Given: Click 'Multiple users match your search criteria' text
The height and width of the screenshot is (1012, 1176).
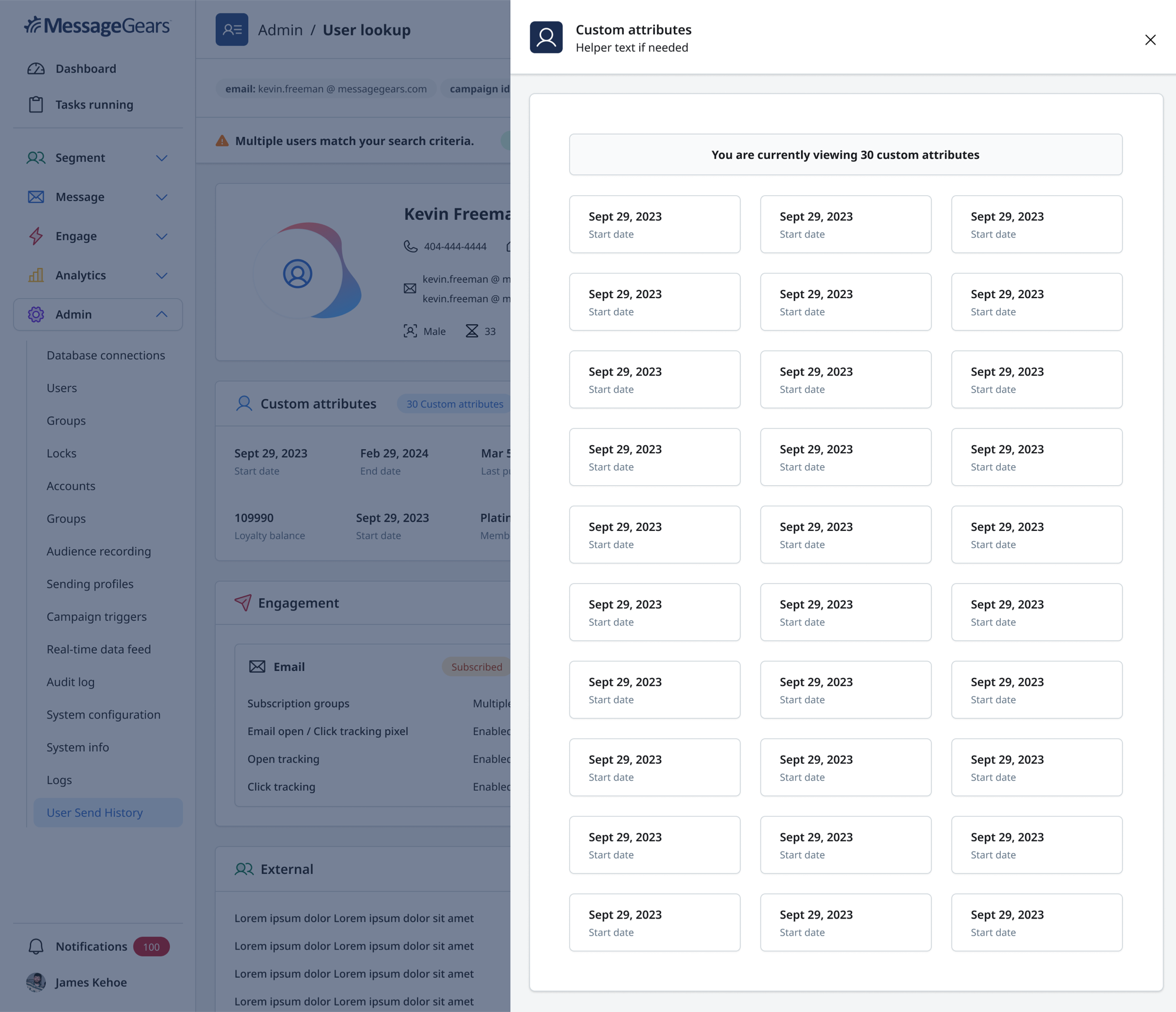Looking at the screenshot, I should (x=355, y=141).
